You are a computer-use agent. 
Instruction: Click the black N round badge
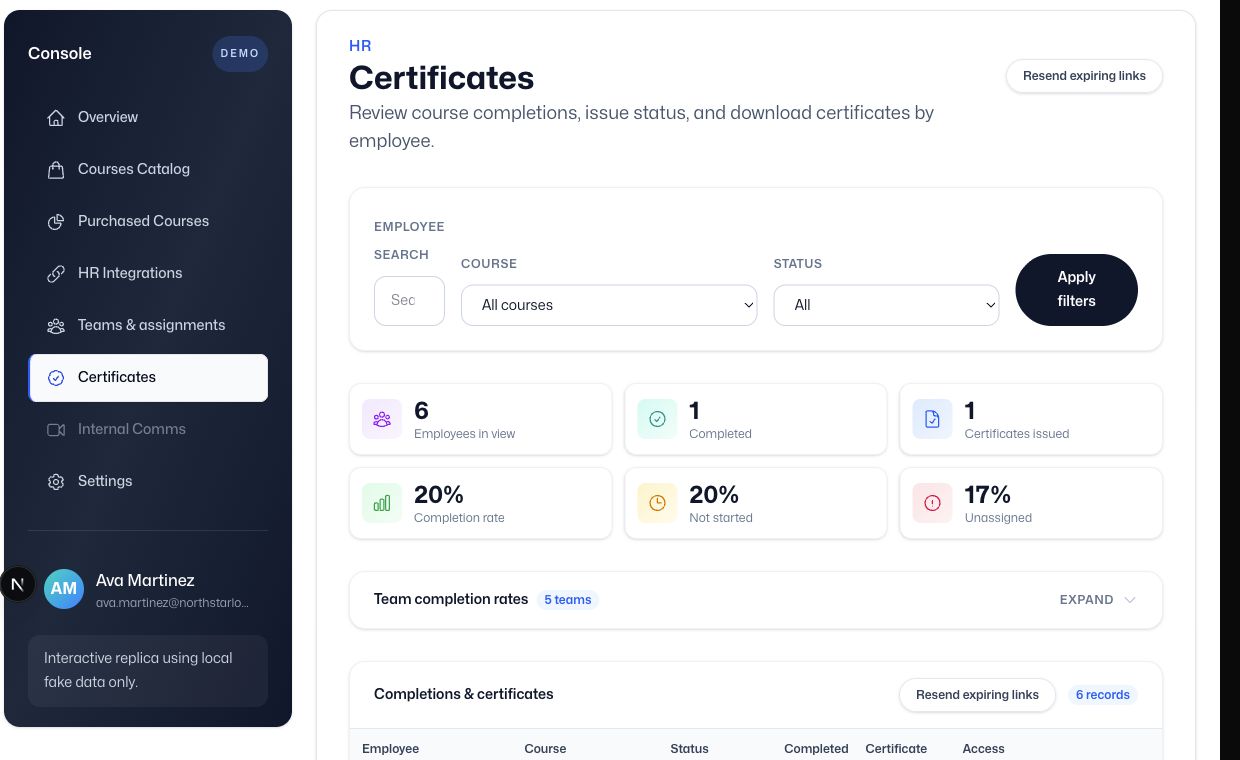(x=17, y=584)
